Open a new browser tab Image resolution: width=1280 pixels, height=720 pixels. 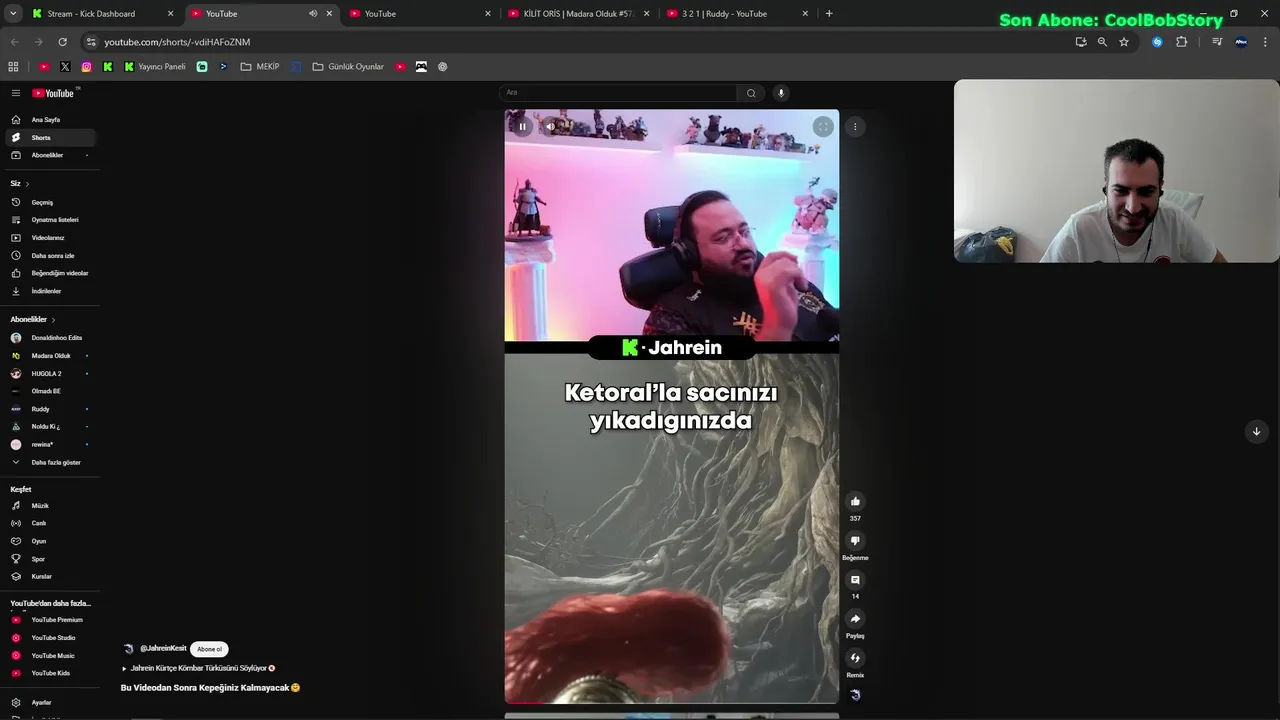(x=829, y=14)
